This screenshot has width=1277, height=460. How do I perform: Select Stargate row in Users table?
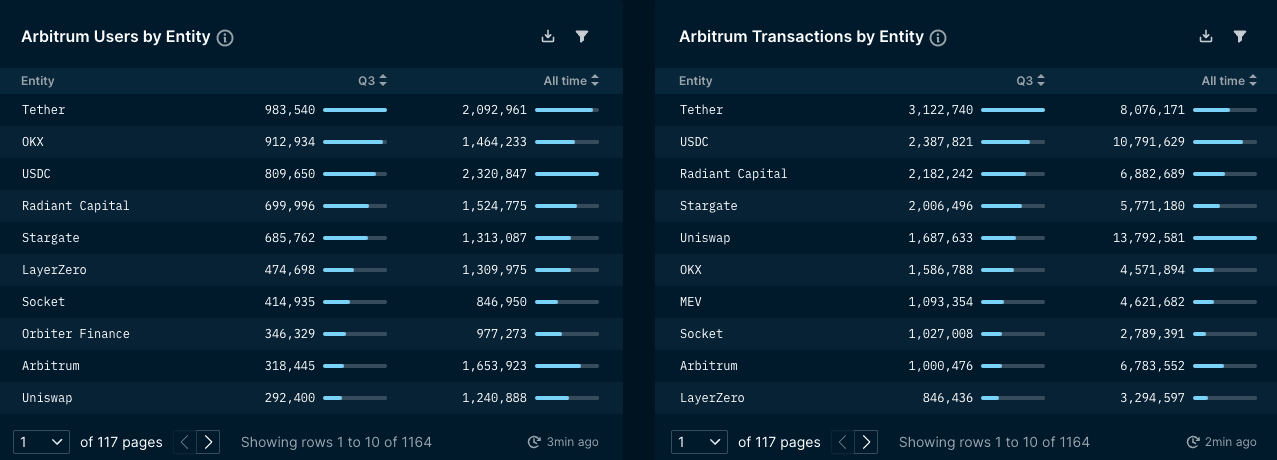311,238
